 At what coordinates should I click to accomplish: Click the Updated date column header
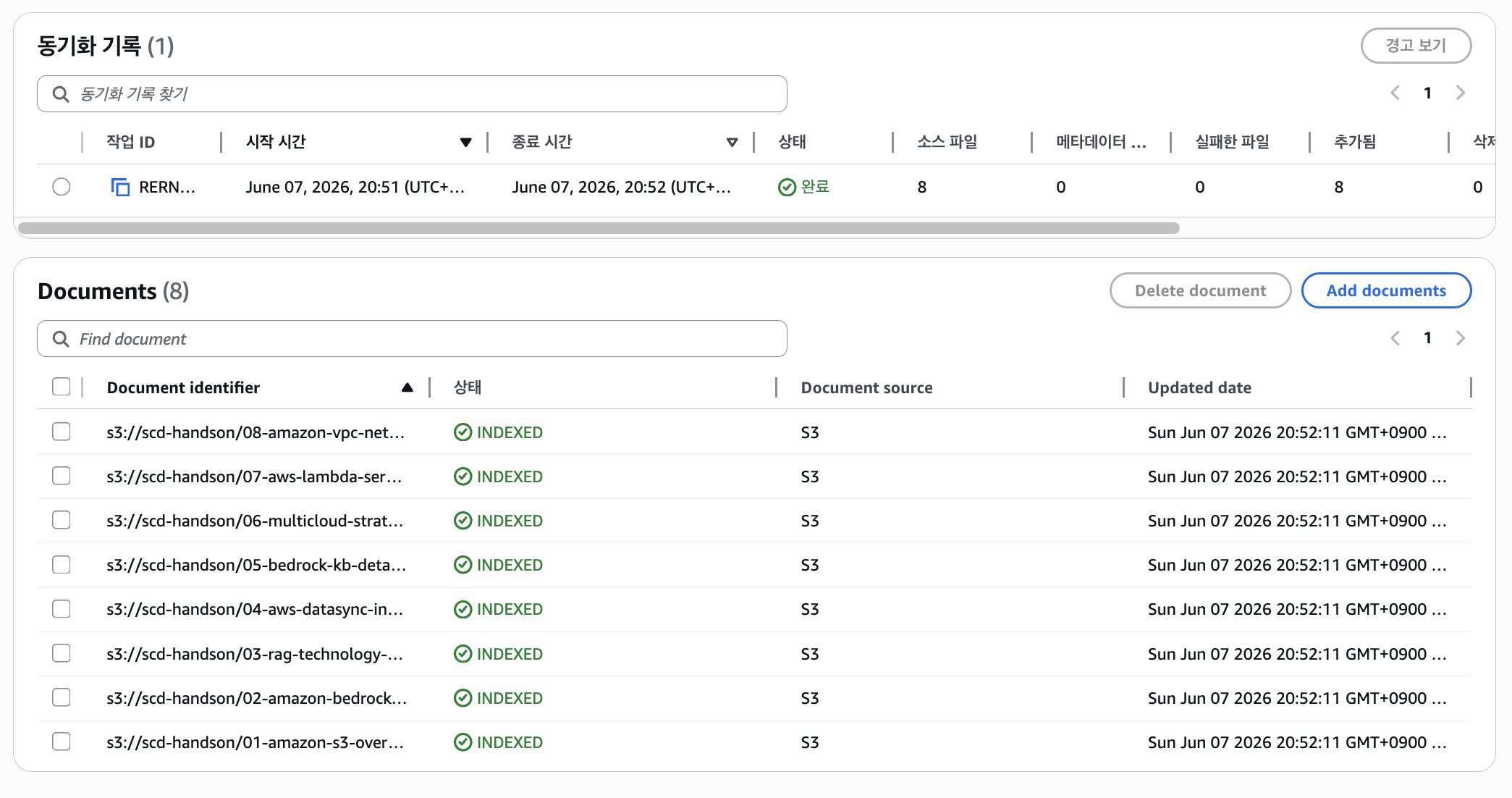coord(1199,387)
